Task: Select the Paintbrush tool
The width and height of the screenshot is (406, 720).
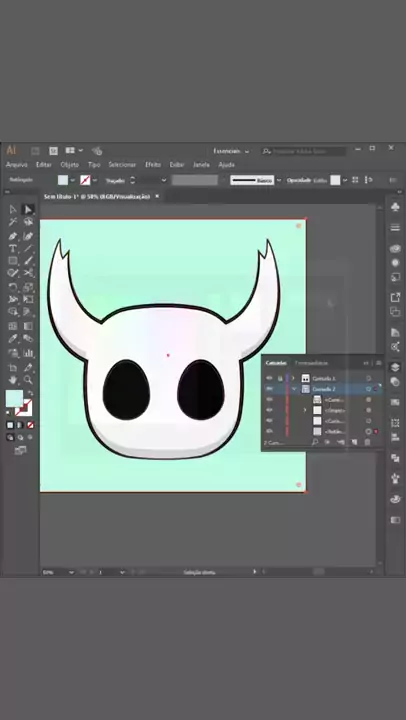Action: coord(28,261)
